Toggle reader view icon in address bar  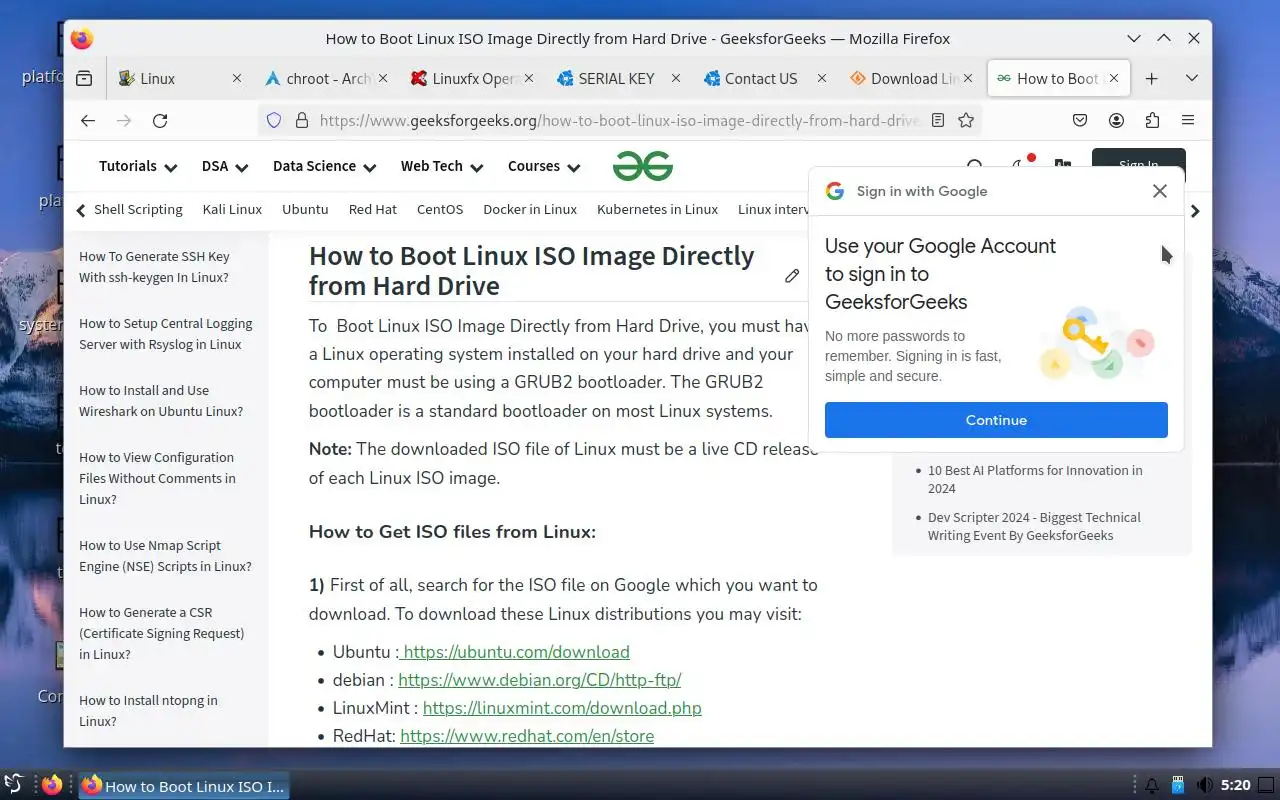[938, 120]
